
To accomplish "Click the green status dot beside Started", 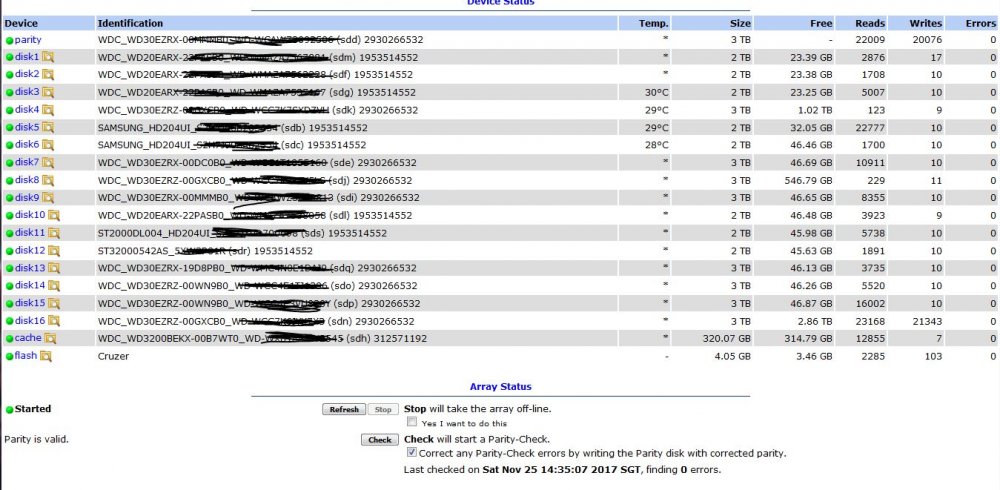I will [10, 410].
